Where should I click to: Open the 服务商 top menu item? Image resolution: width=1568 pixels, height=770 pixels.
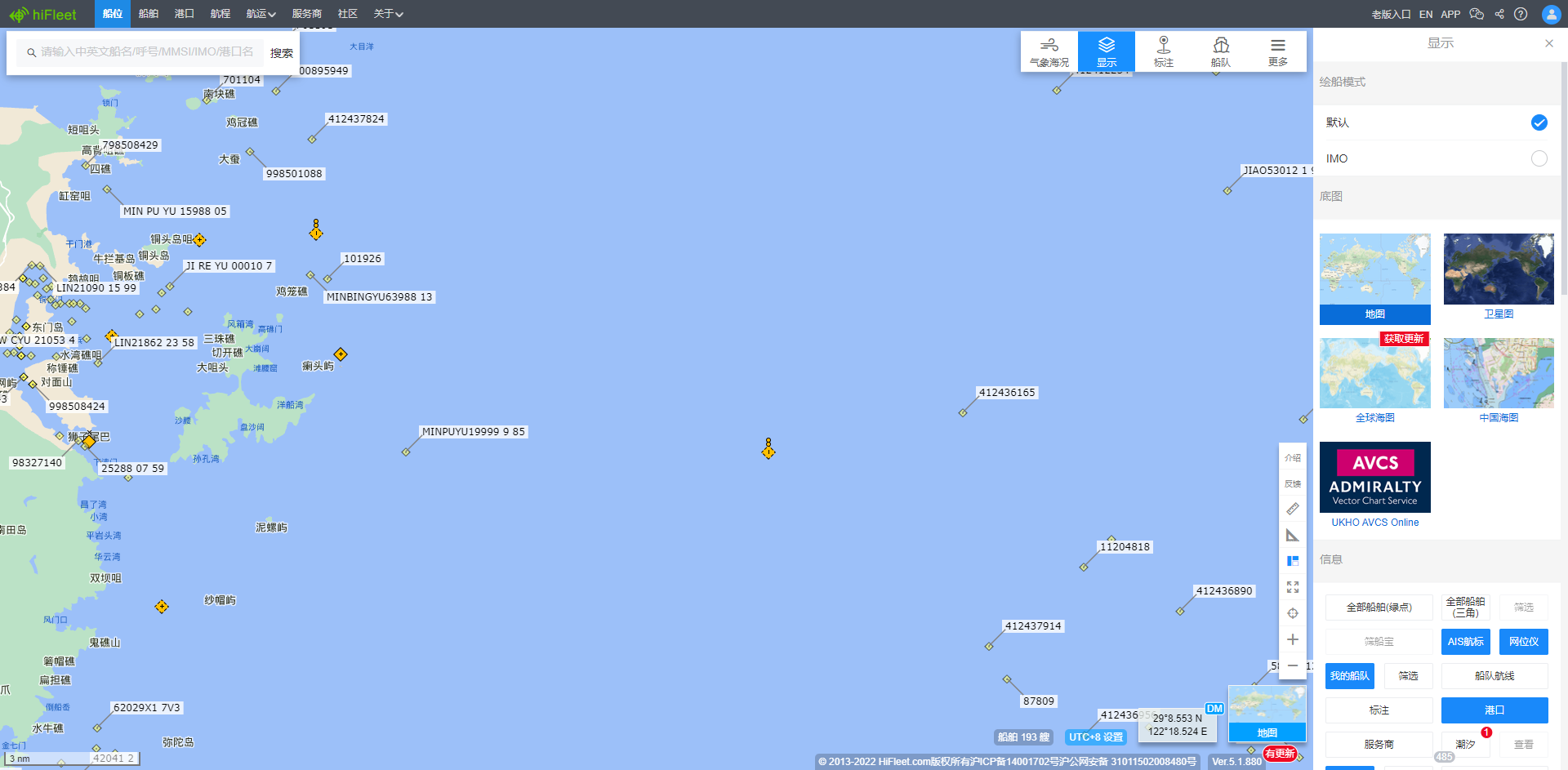[x=307, y=14]
